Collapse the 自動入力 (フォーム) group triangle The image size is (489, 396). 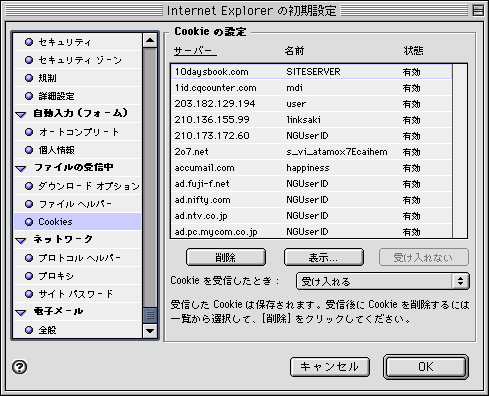tap(21, 114)
